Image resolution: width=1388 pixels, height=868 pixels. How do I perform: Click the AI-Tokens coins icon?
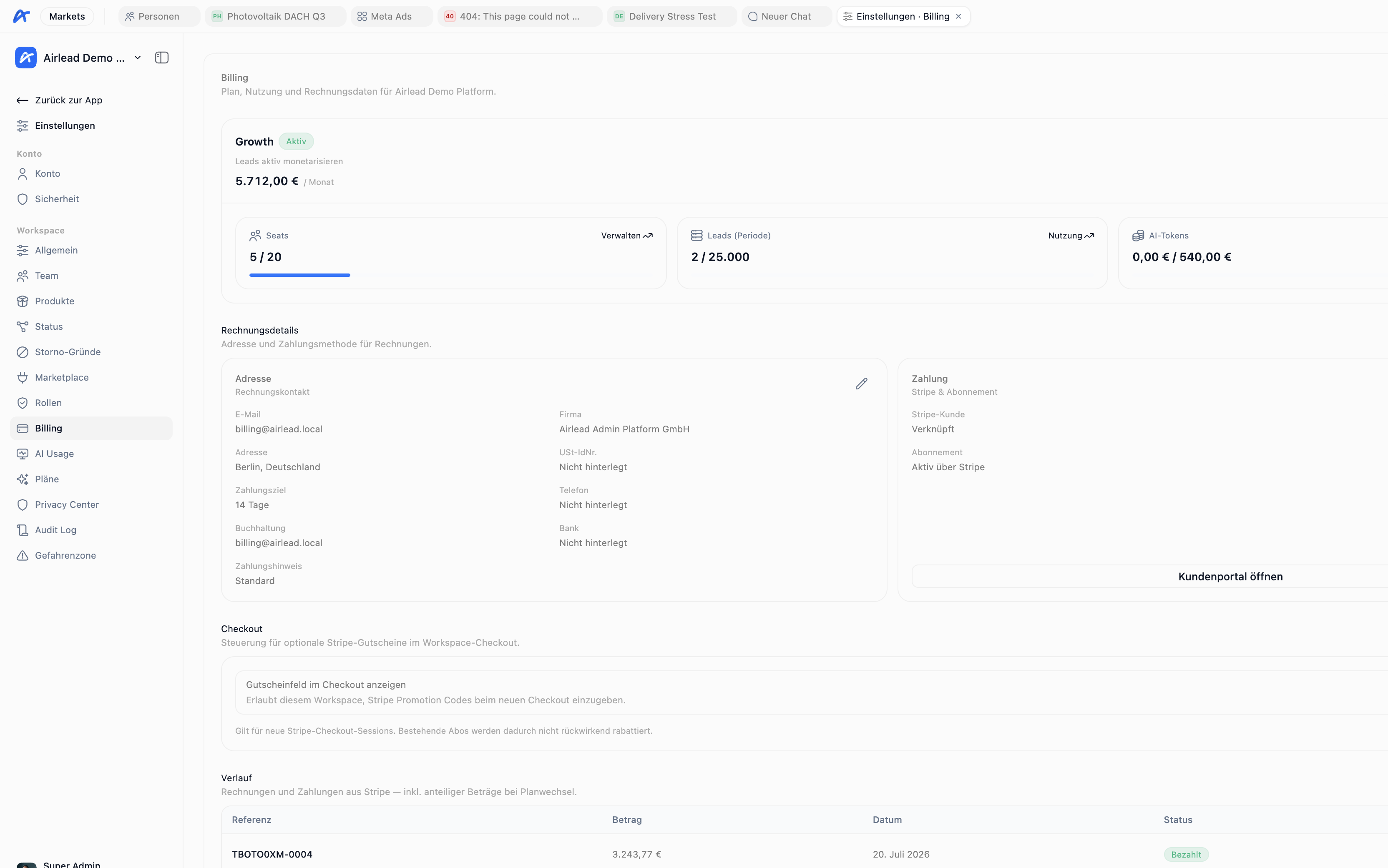click(1138, 236)
